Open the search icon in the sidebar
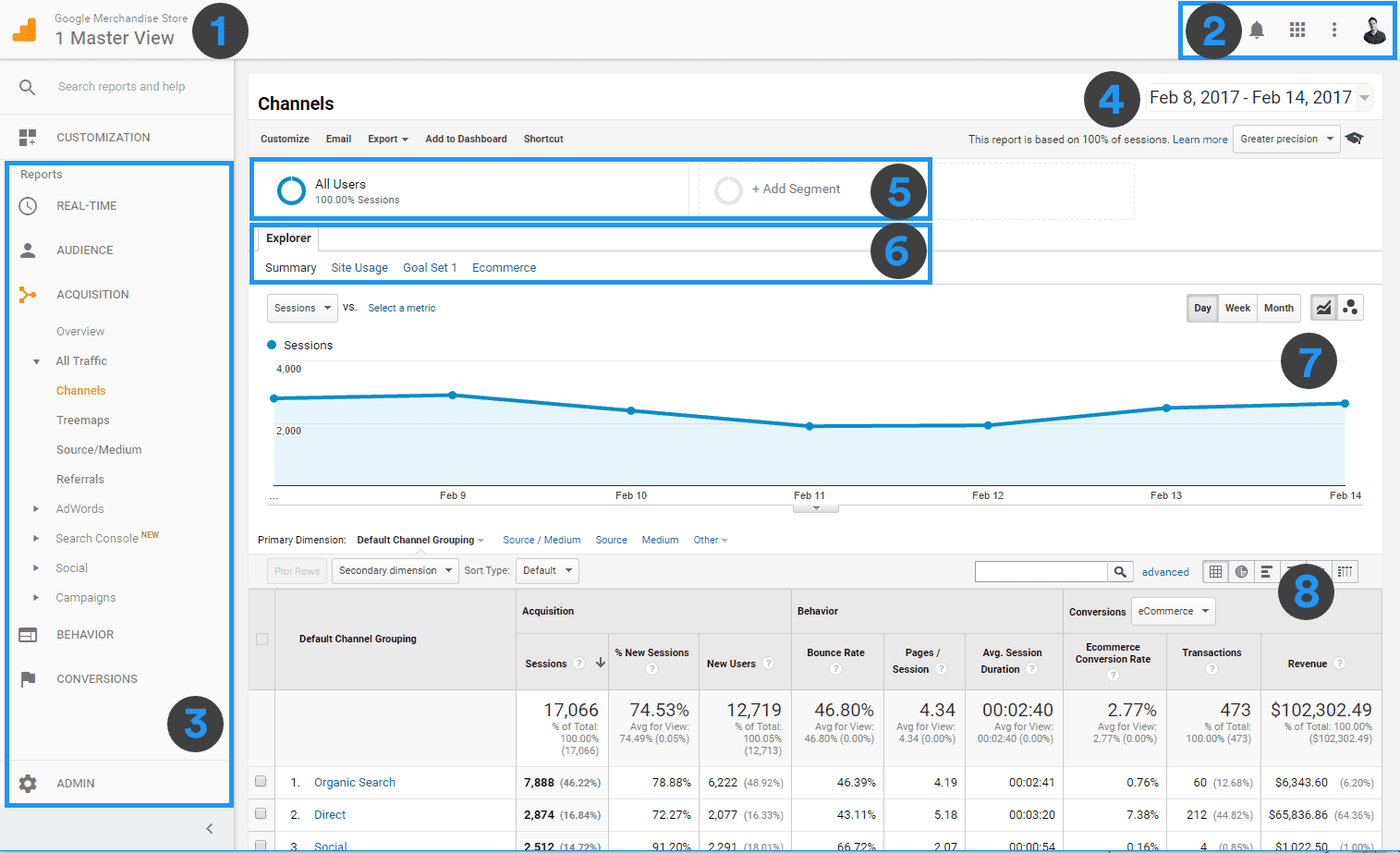Screen dimensions: 1400x853 pos(25,86)
